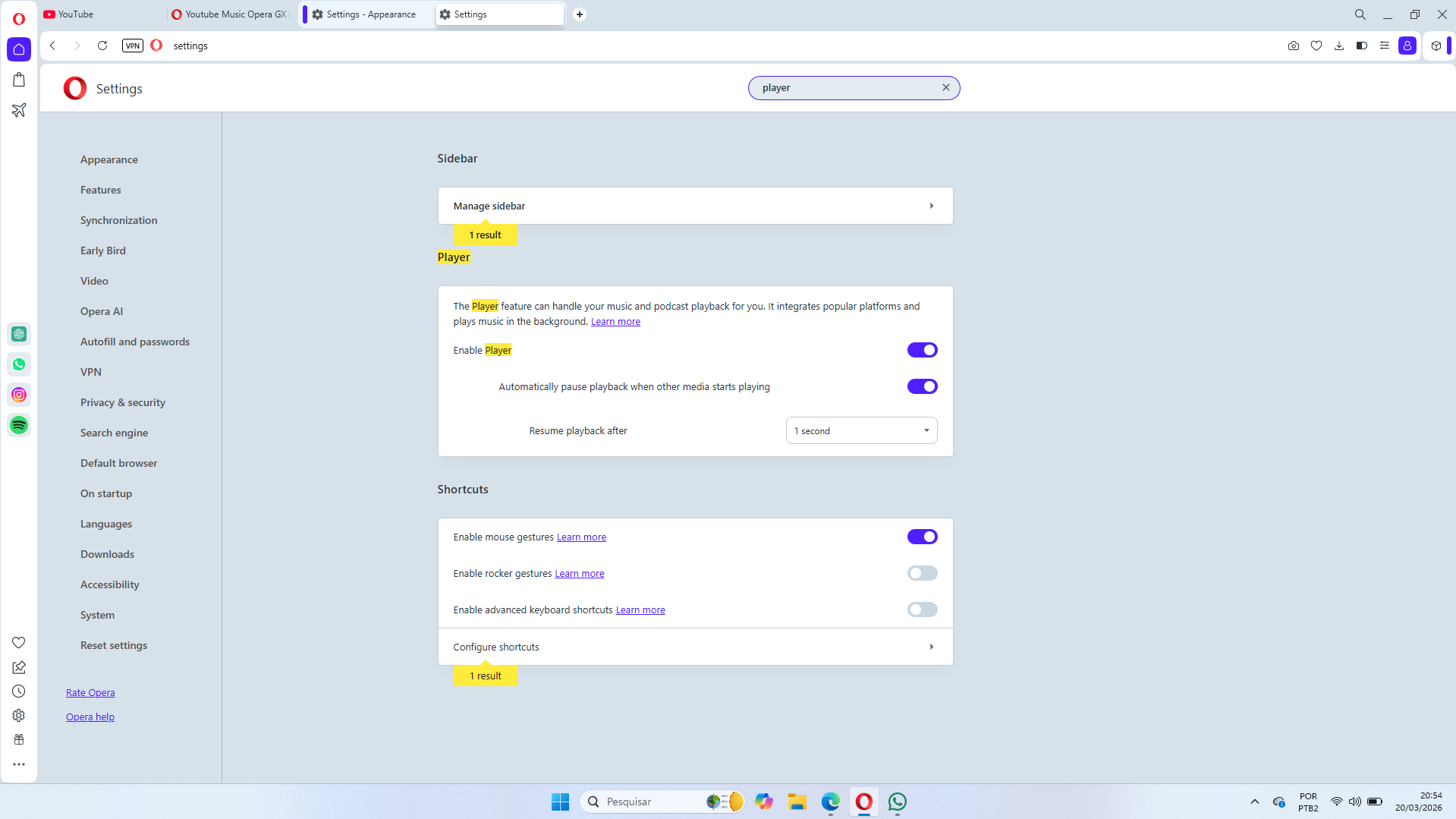Select Privacy & security settings section
This screenshot has height=819, width=1456.
(122, 402)
